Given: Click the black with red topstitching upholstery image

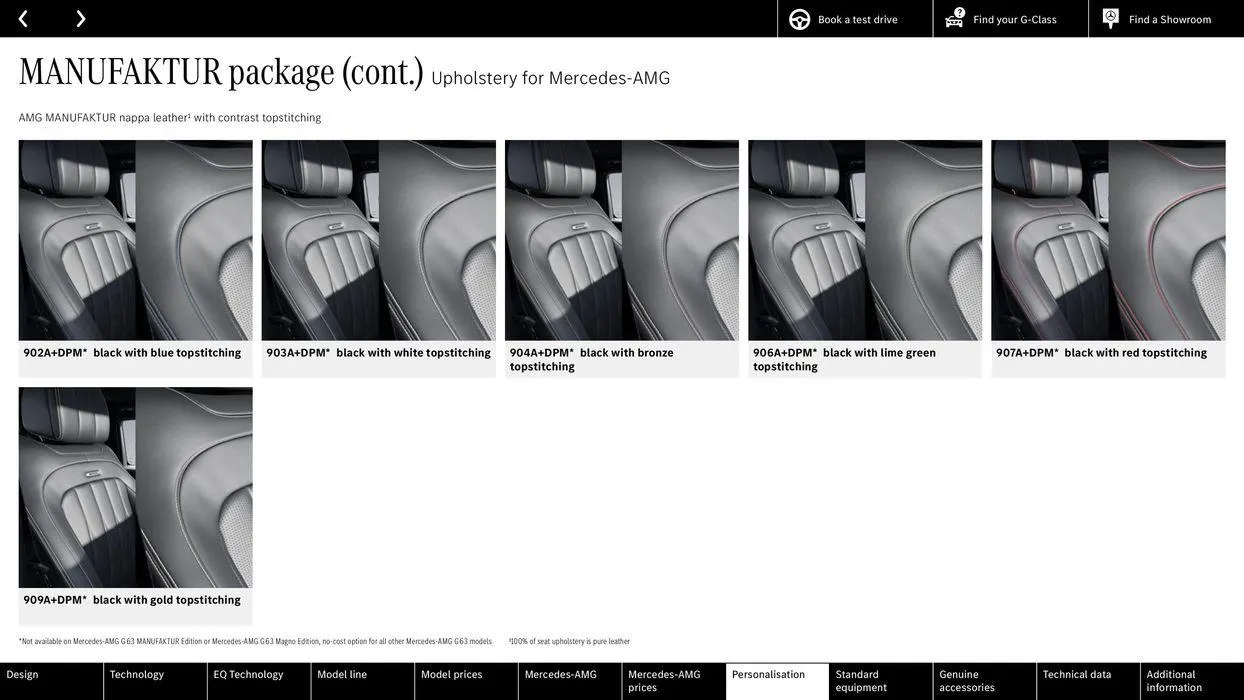Looking at the screenshot, I should pos(1109,240).
